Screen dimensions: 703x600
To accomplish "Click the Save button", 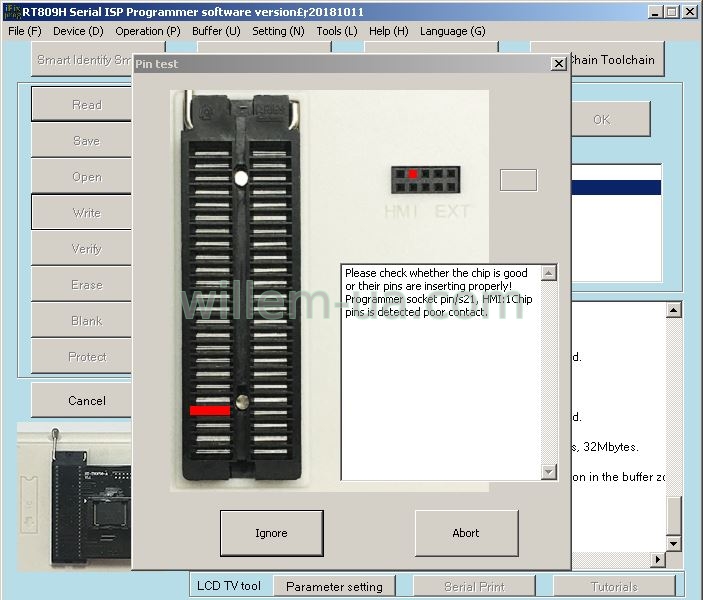I will [82, 140].
